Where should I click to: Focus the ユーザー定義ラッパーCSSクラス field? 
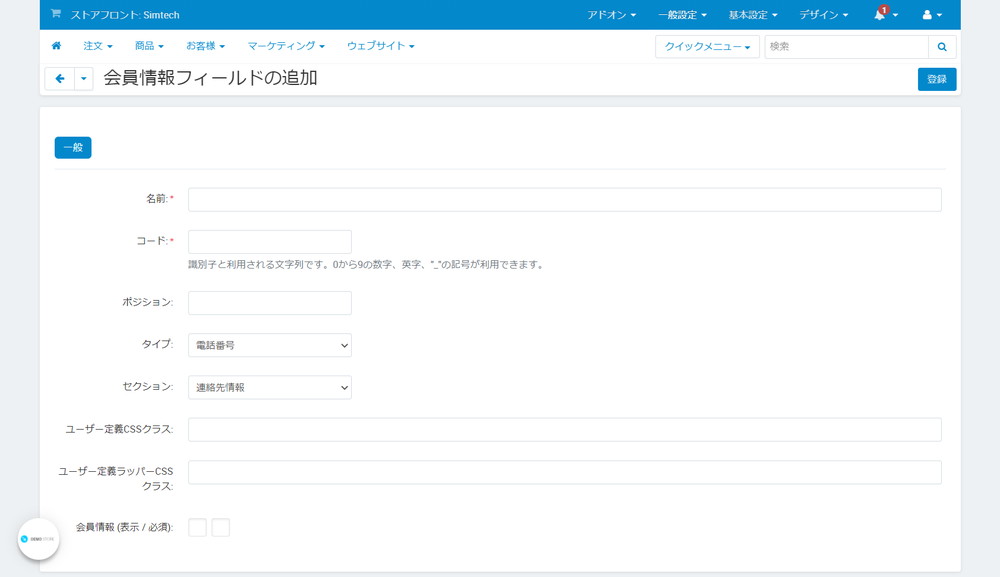(x=564, y=472)
